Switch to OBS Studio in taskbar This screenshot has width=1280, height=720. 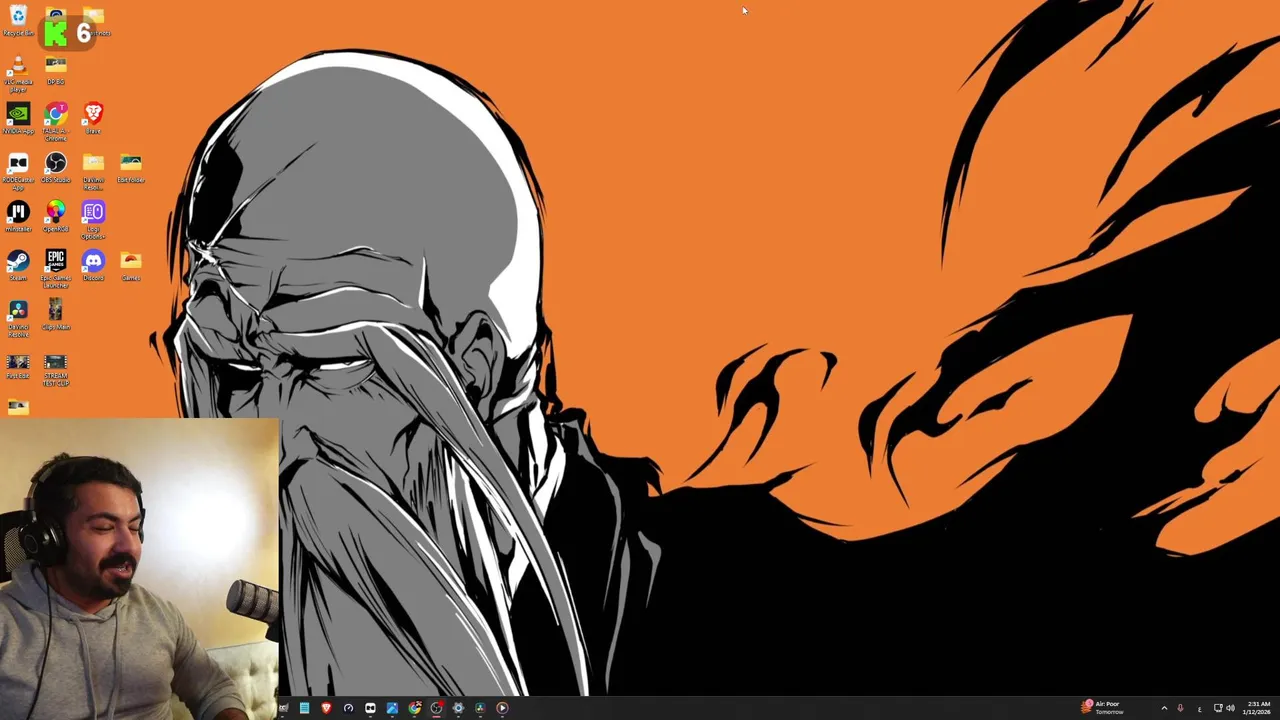tap(436, 708)
